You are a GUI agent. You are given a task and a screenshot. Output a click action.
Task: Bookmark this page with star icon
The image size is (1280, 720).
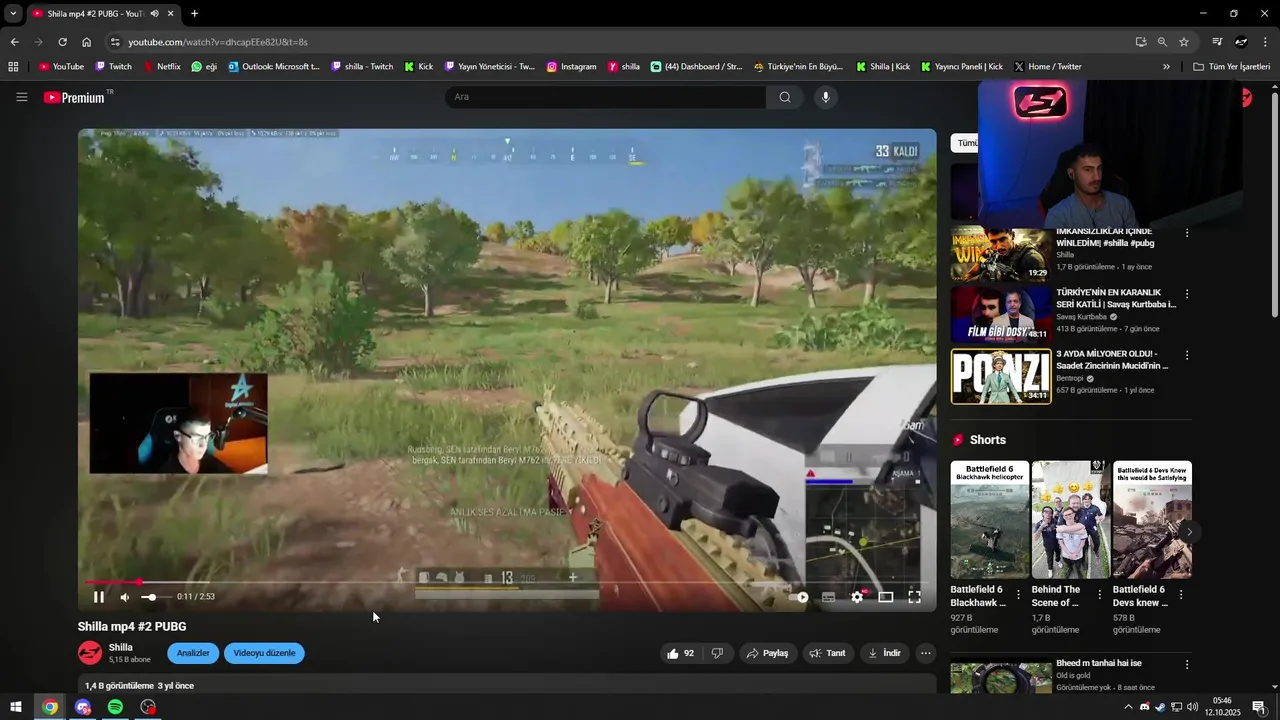[1184, 42]
